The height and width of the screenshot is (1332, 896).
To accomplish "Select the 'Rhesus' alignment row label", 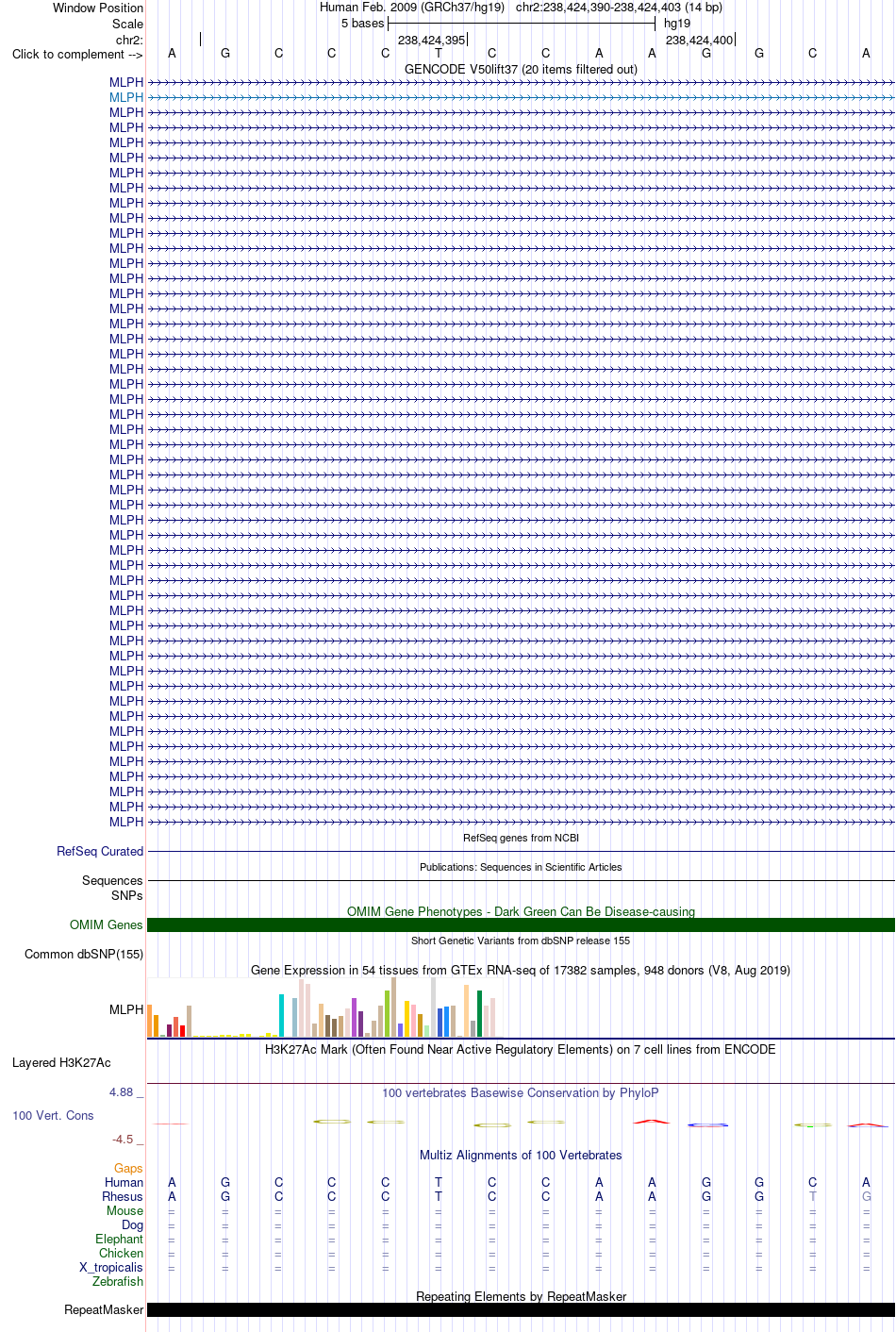I will 123,1196.
